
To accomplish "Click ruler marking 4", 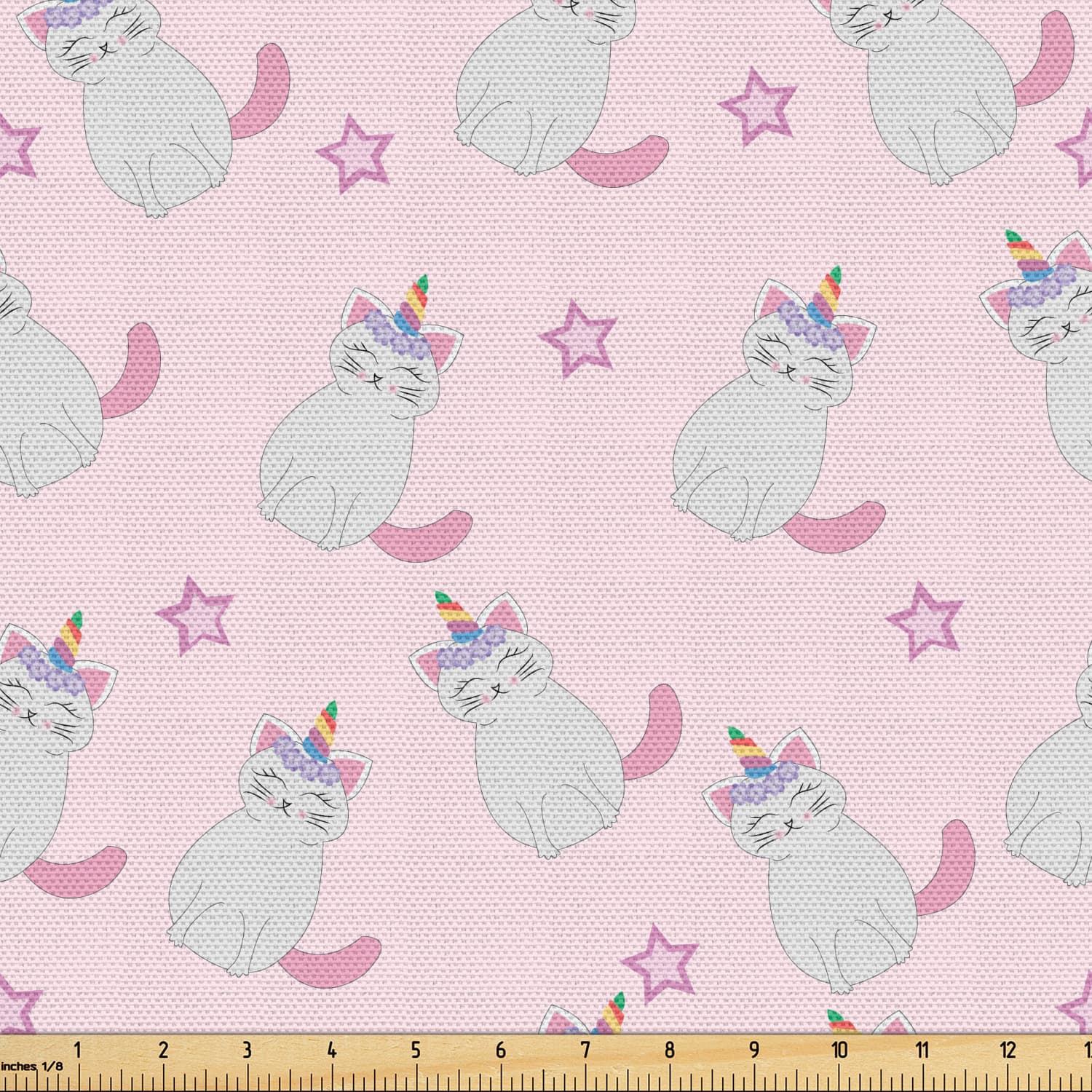I will [x=331, y=1050].
